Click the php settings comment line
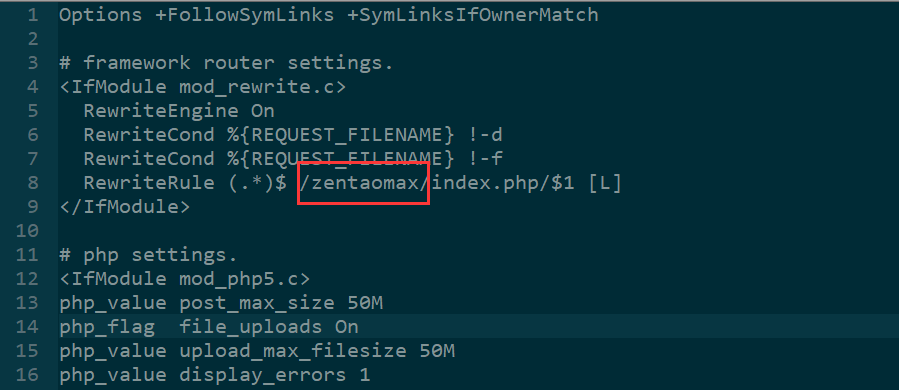This screenshot has width=899, height=390. coord(148,255)
